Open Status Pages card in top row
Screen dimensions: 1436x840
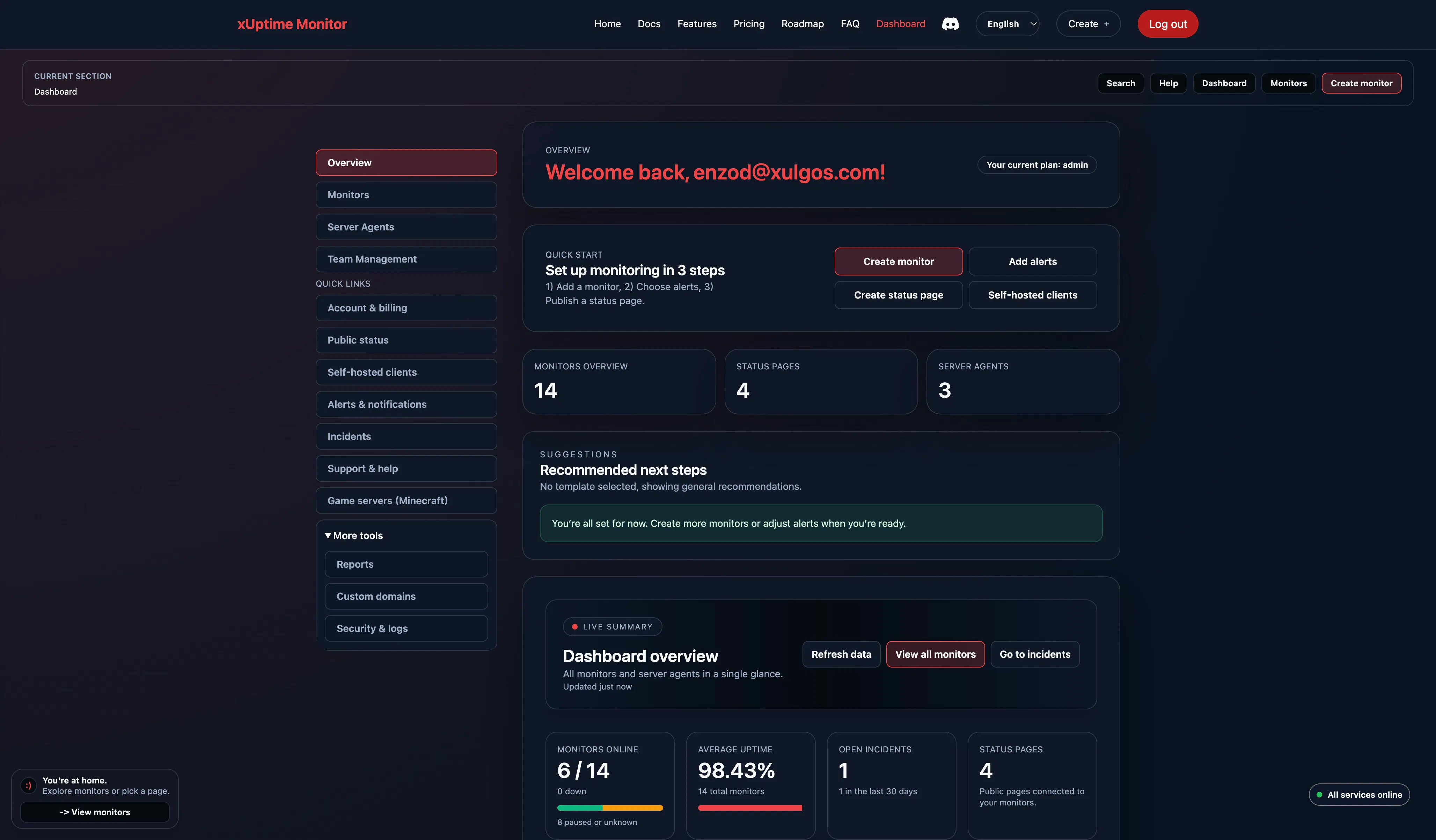click(821, 382)
